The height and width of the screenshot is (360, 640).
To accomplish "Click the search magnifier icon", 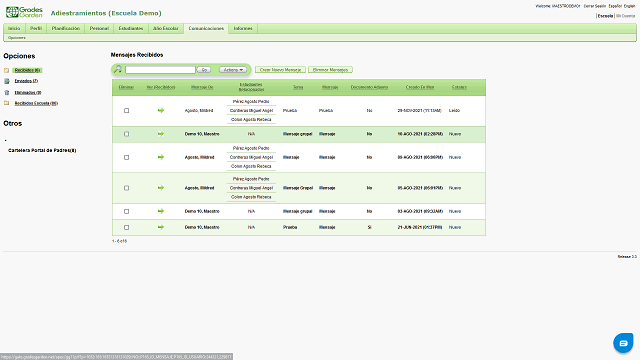I will point(118,69).
